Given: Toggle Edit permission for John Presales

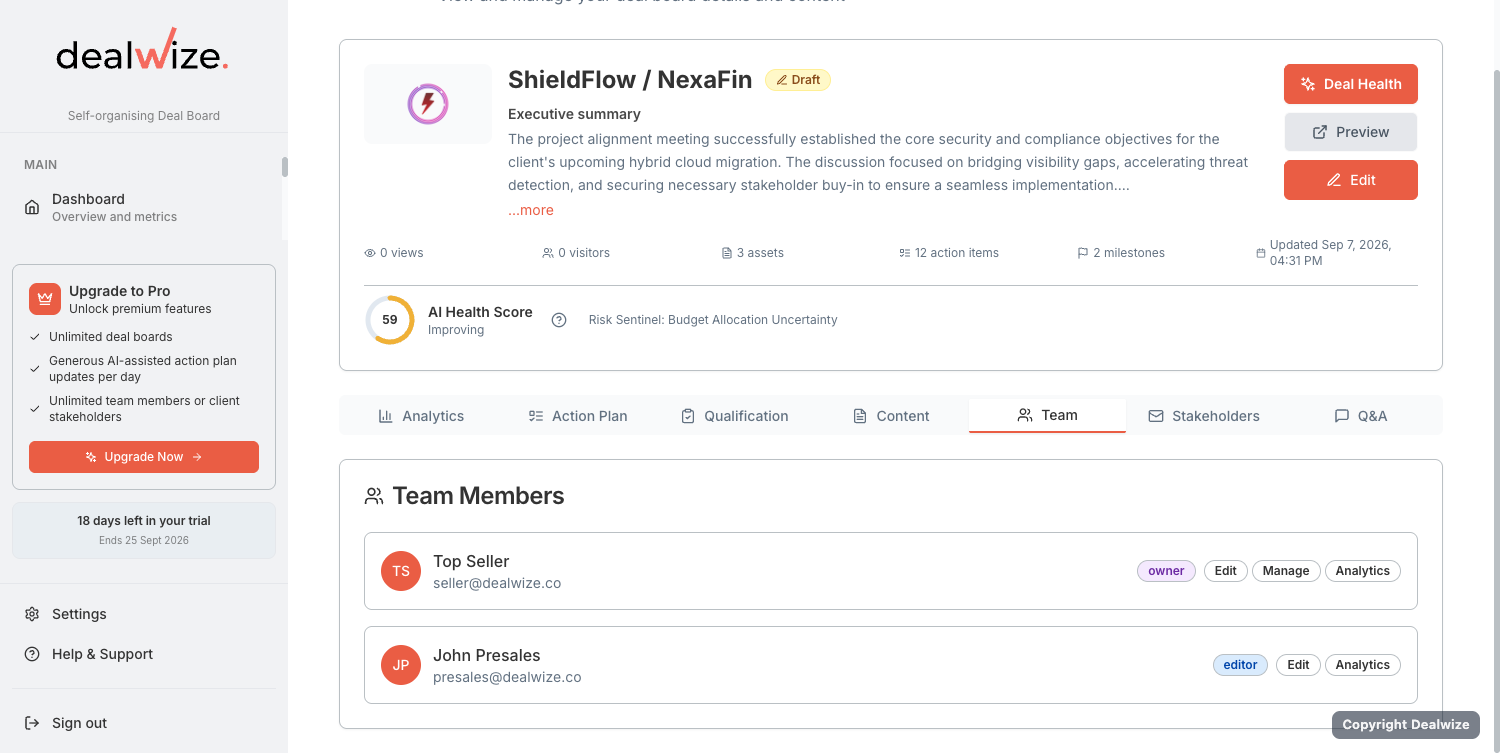Looking at the screenshot, I should click(1298, 665).
